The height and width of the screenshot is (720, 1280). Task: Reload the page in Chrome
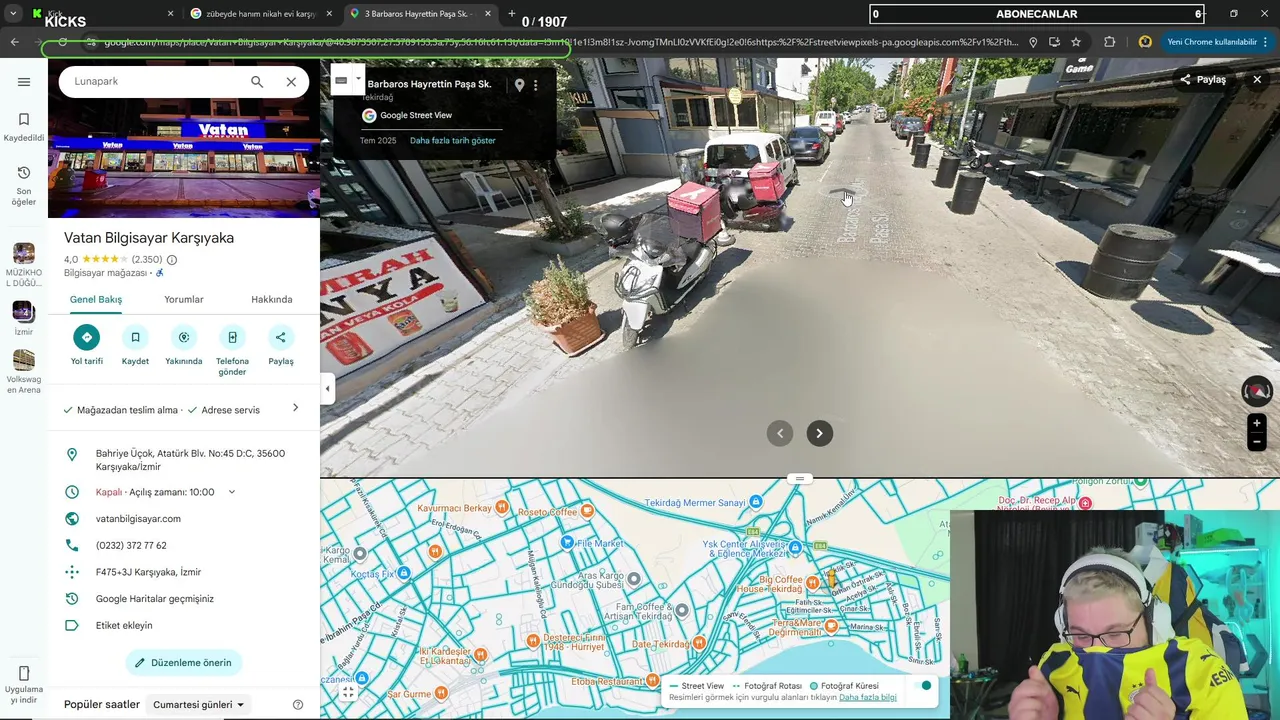(x=62, y=42)
